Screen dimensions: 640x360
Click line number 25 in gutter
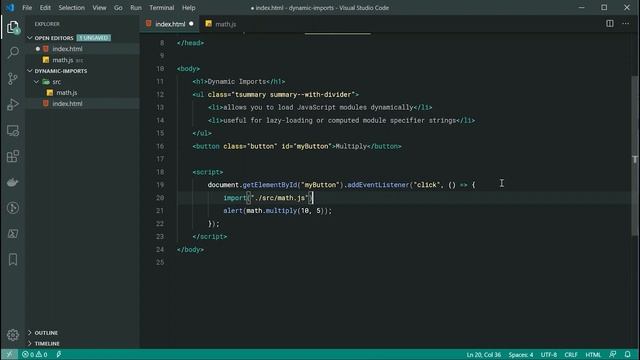tap(160, 262)
